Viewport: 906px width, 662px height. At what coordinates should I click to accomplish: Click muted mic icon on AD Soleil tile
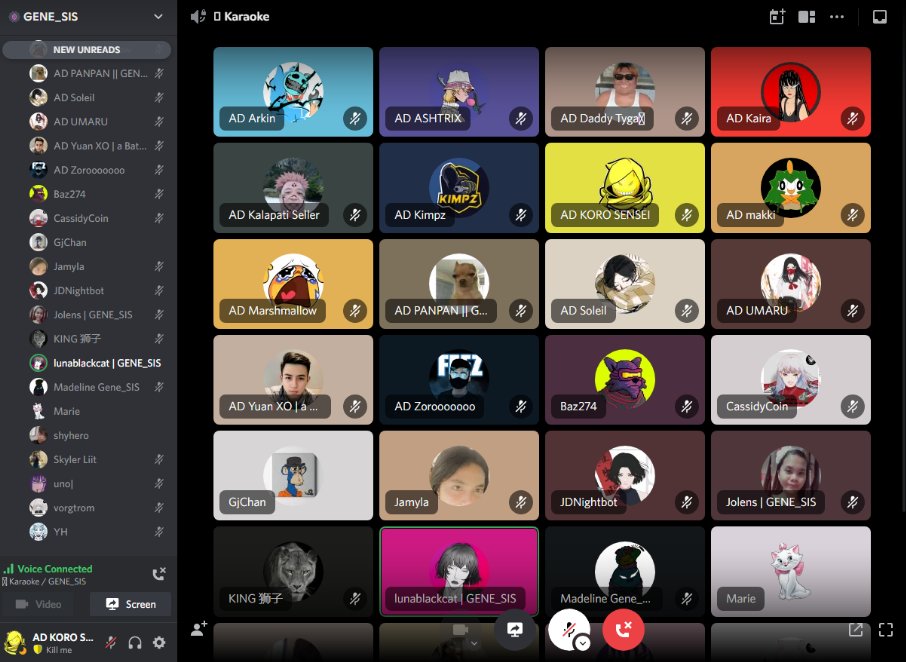[x=686, y=311]
